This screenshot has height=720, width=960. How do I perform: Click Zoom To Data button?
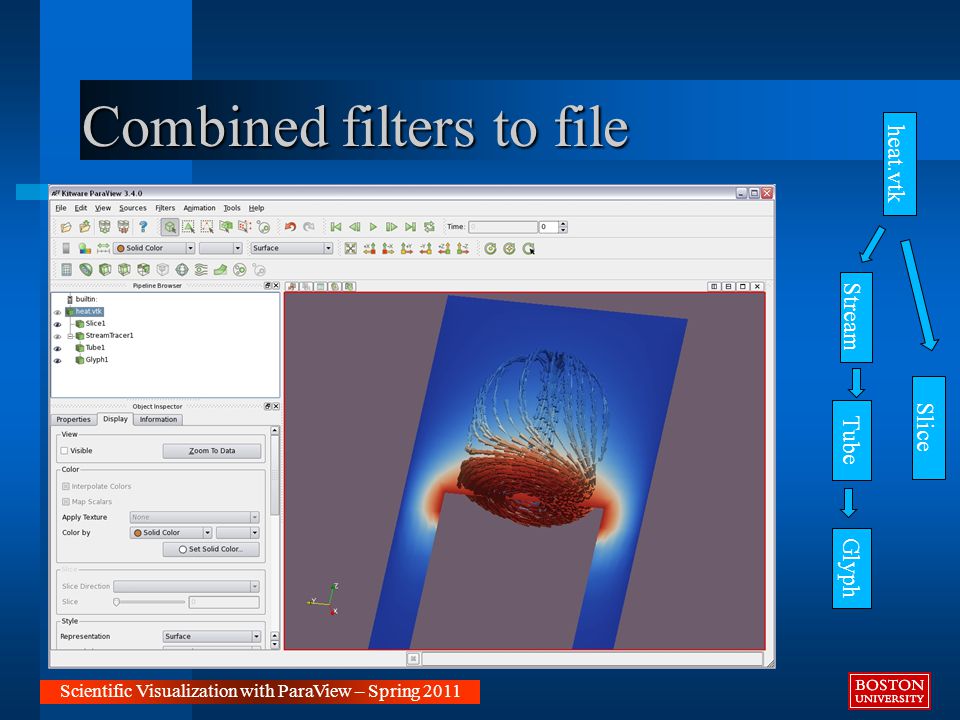pos(212,451)
